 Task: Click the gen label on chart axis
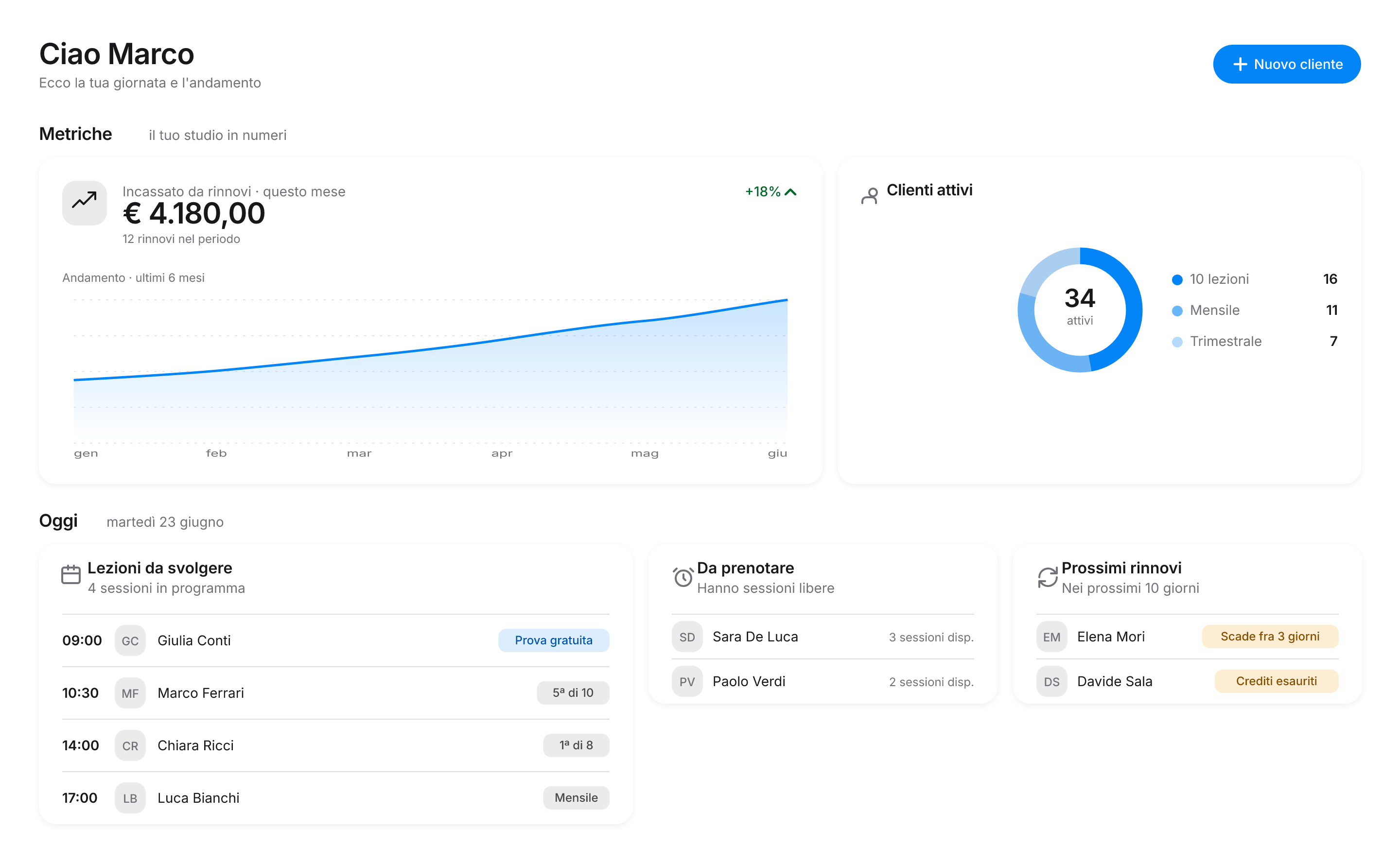[x=86, y=453]
